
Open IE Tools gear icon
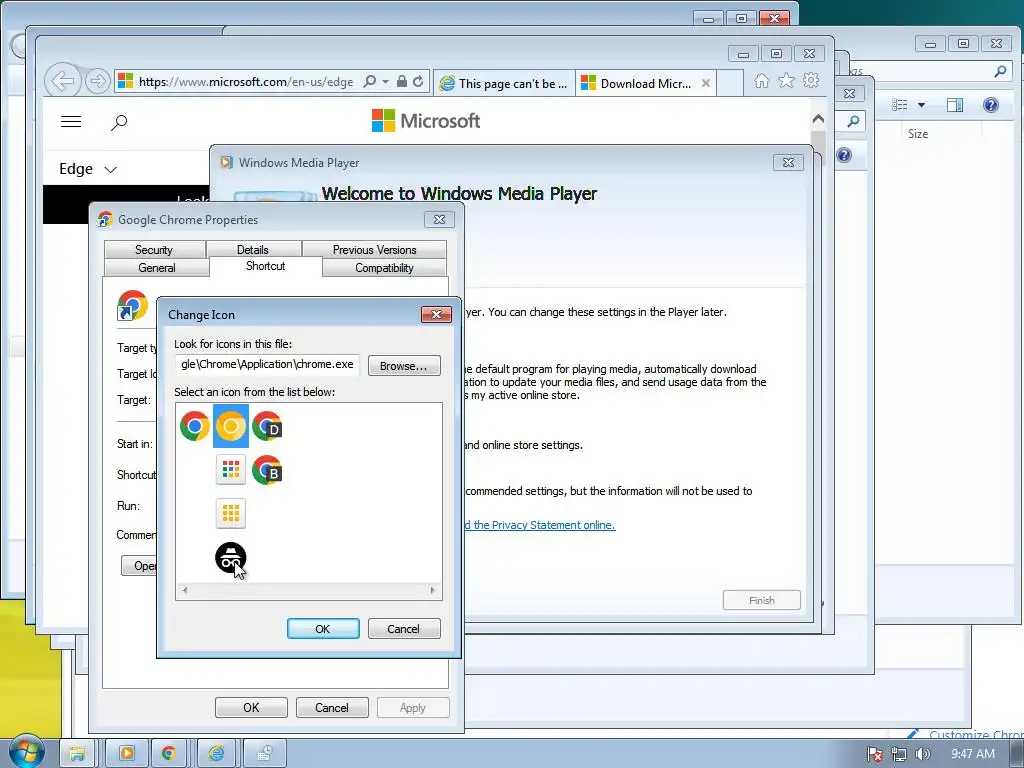(811, 80)
